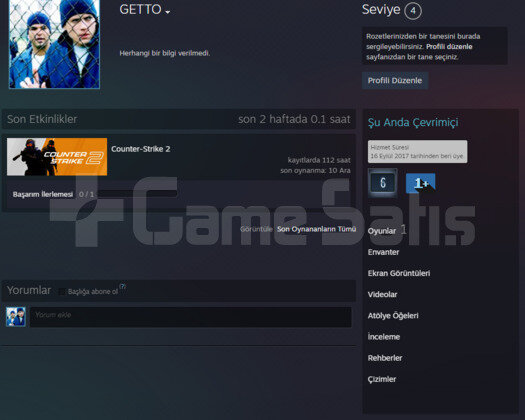Viewport: 525px width, 420px height.
Task: Open Atölye Öğeleri workshop items
Action: (393, 316)
